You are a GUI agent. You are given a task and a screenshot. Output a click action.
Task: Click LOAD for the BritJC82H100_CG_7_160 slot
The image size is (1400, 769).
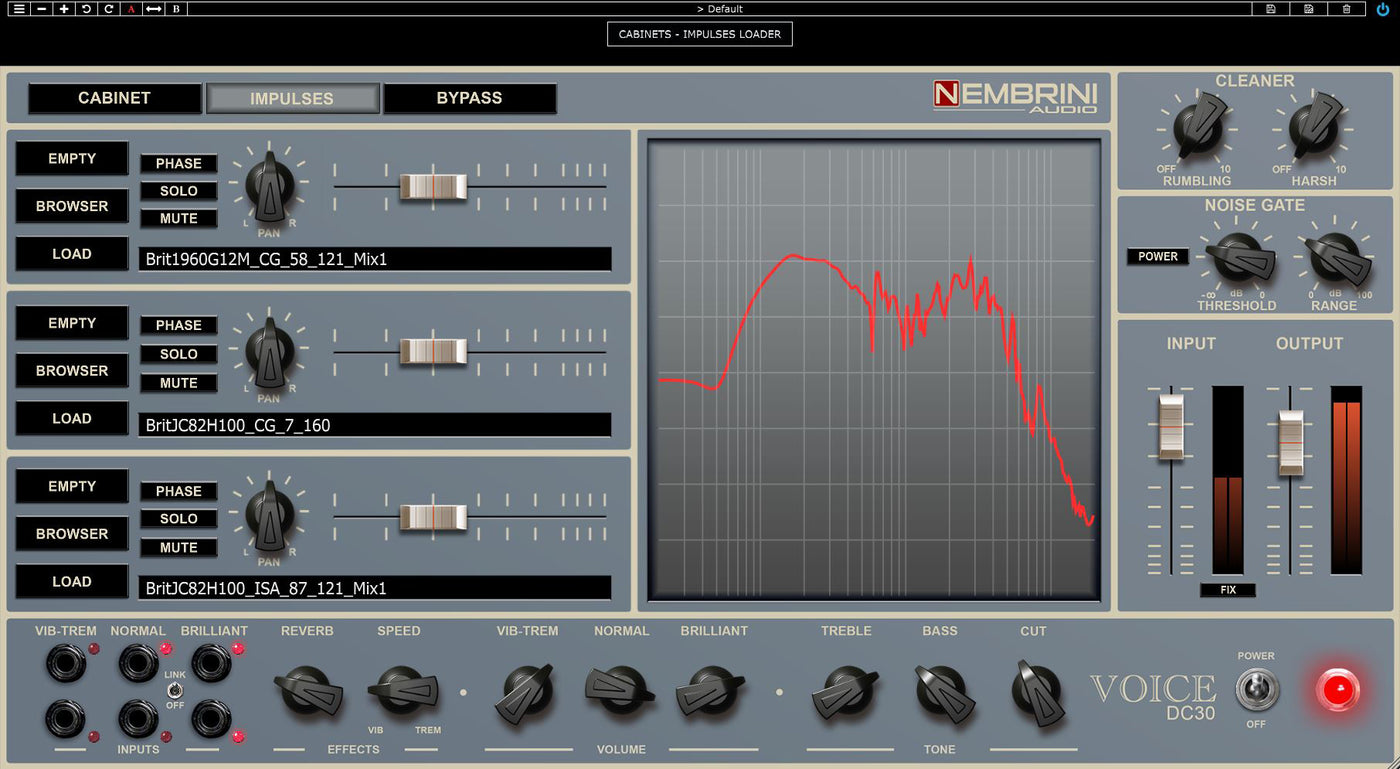click(72, 418)
